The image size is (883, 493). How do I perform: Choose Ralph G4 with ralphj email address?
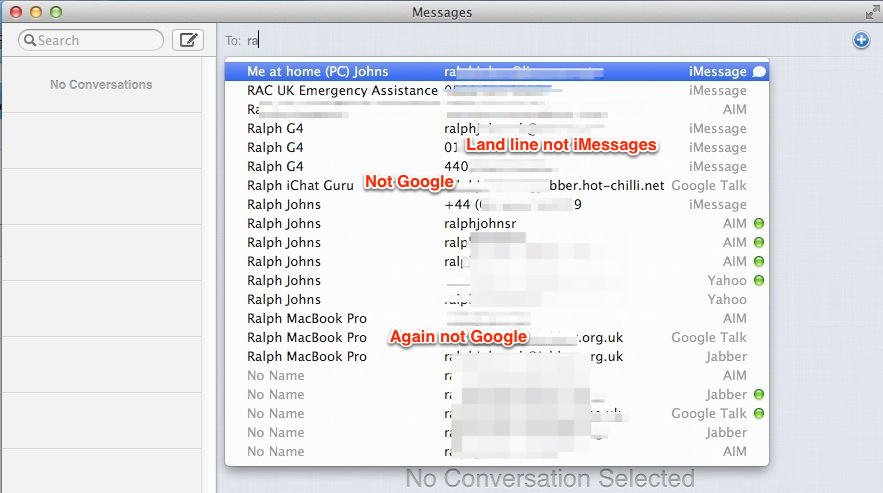[497, 128]
